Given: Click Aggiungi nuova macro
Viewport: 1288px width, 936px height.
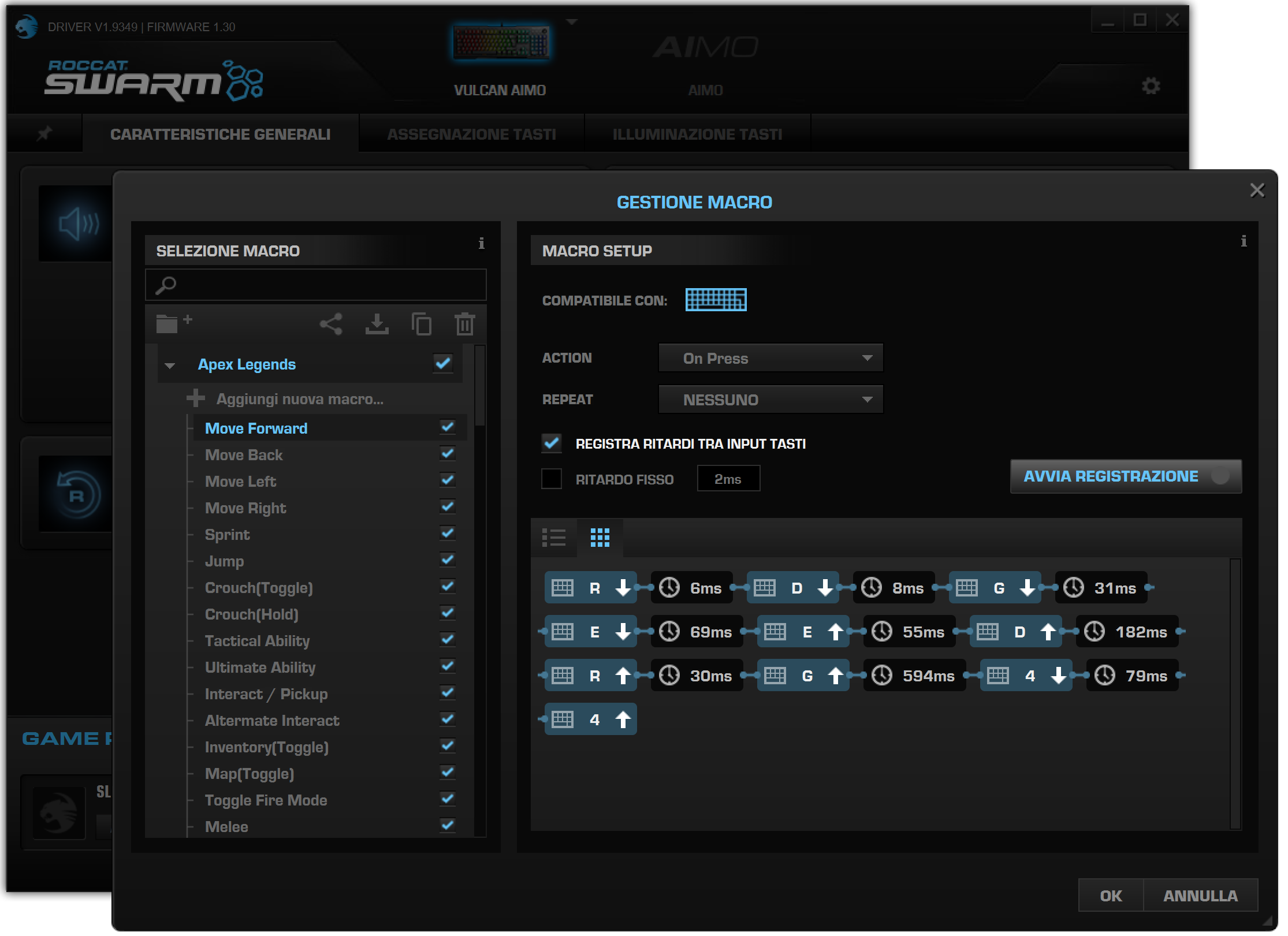Looking at the screenshot, I should [x=300, y=399].
